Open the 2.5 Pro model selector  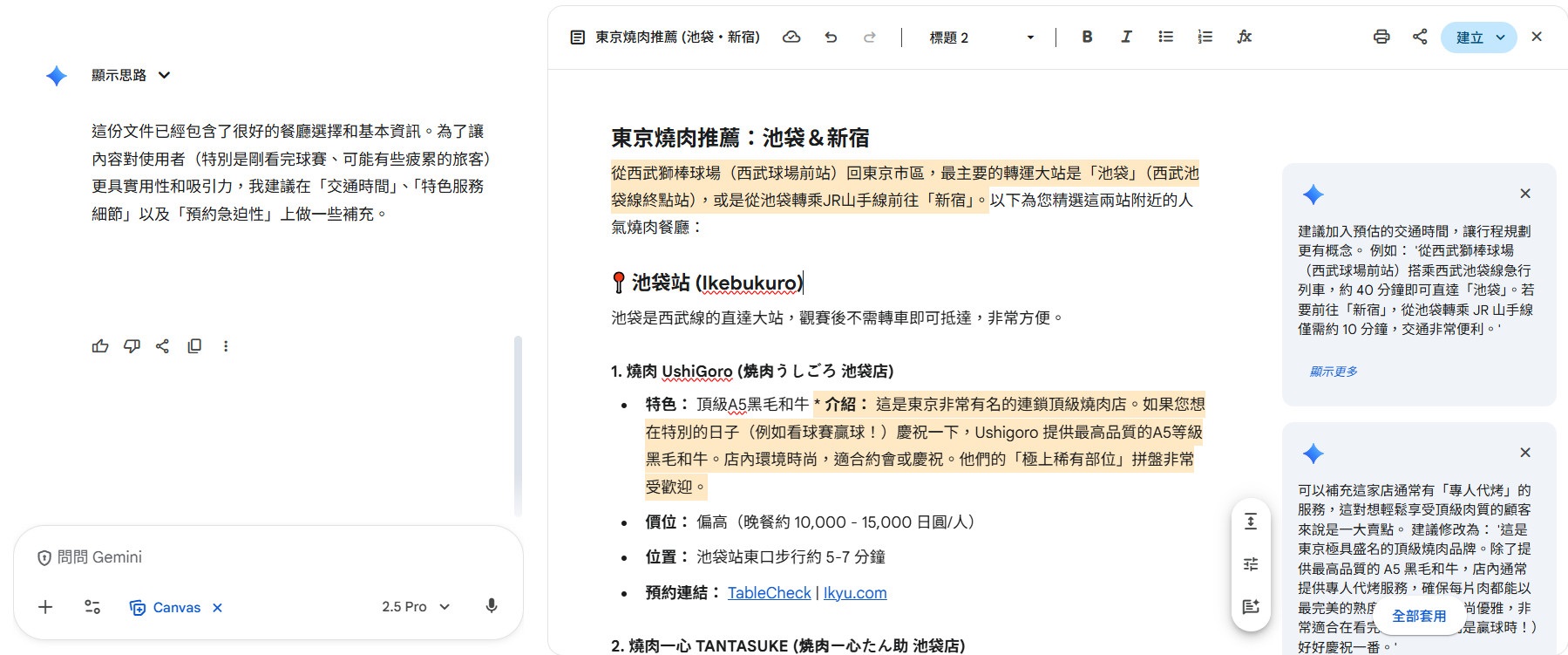416,607
